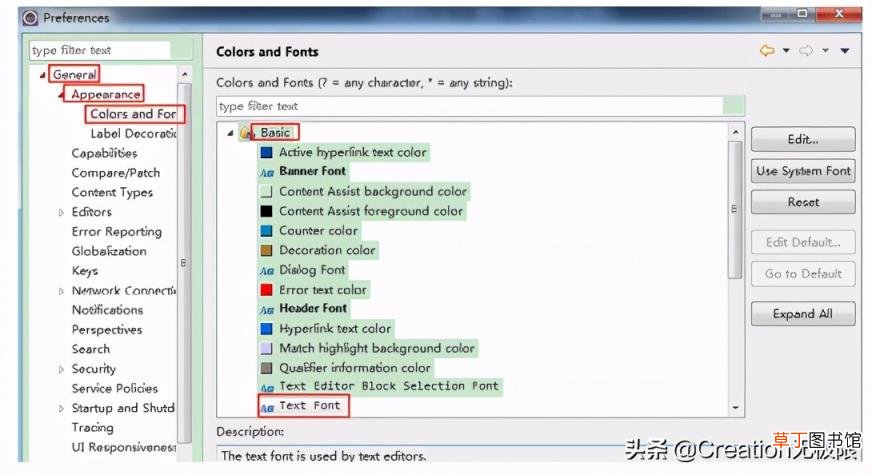The image size is (872, 475).
Task: Open back history dropdown arrow
Action: [x=786, y=51]
